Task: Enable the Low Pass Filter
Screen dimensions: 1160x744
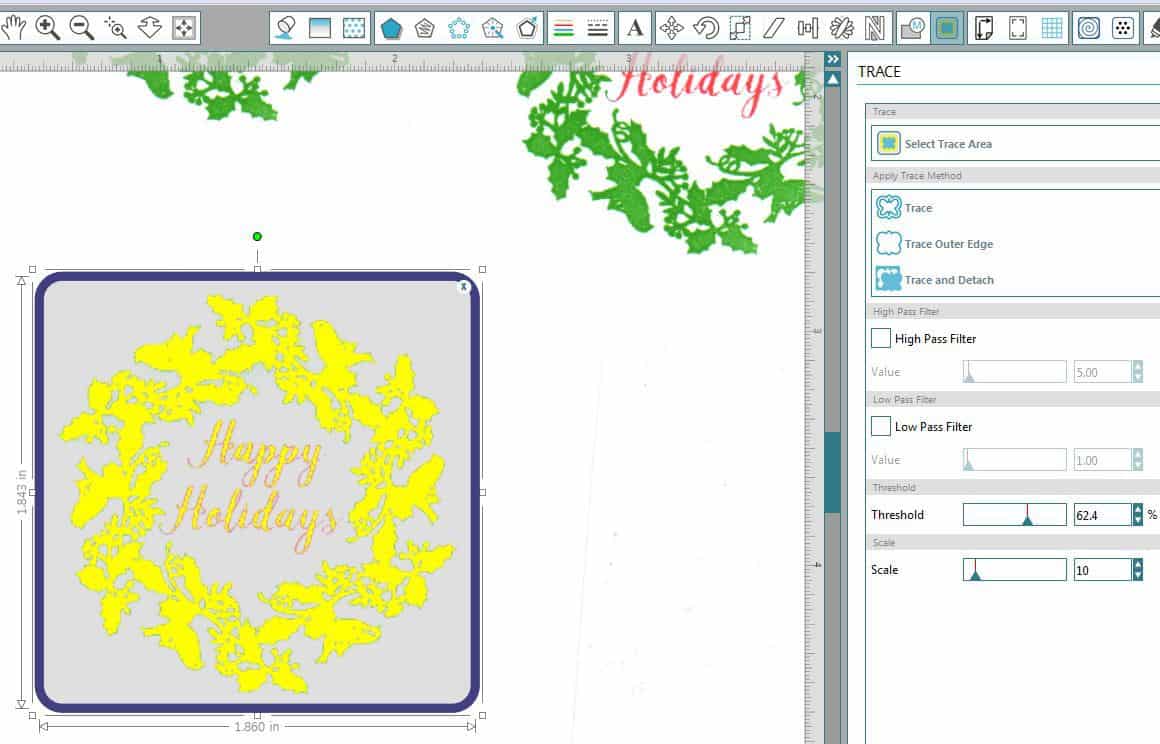Action: pos(881,426)
